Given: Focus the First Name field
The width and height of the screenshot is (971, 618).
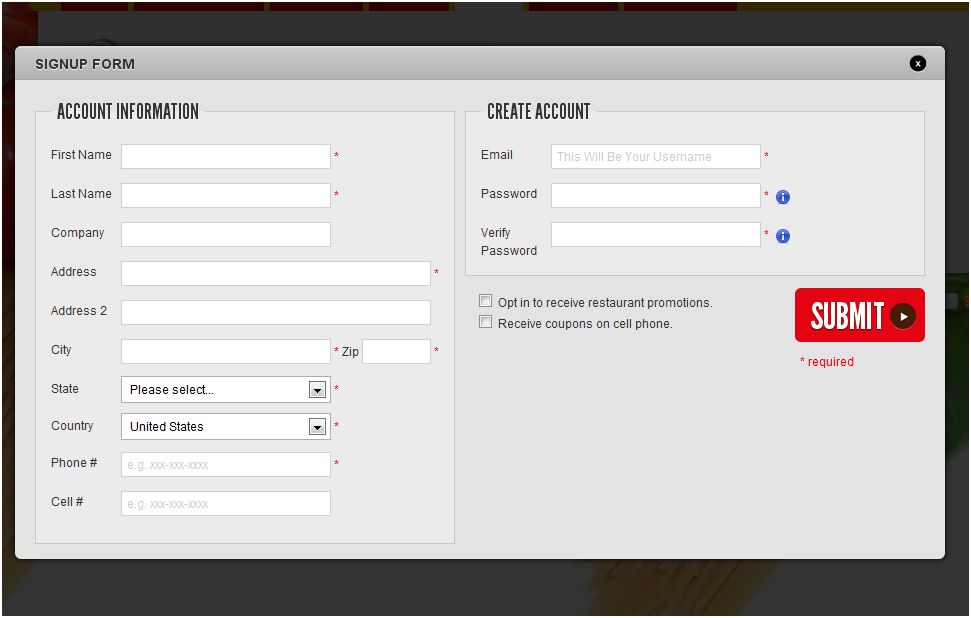Looking at the screenshot, I should tap(226, 157).
